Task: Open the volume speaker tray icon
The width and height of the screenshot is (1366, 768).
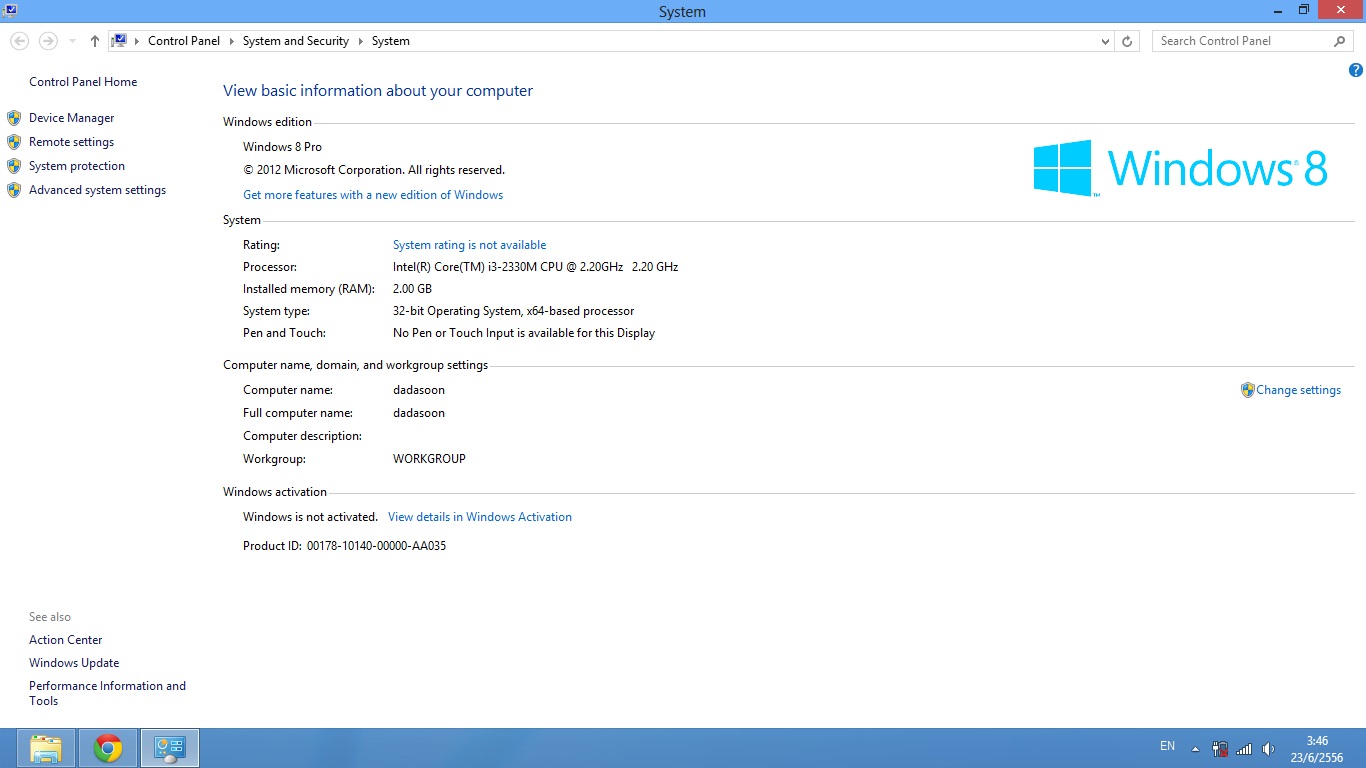Action: 1269,748
